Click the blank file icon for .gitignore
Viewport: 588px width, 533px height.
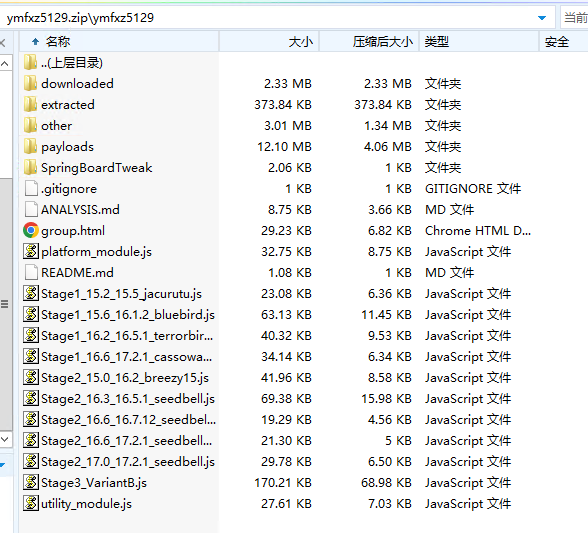pos(31,188)
